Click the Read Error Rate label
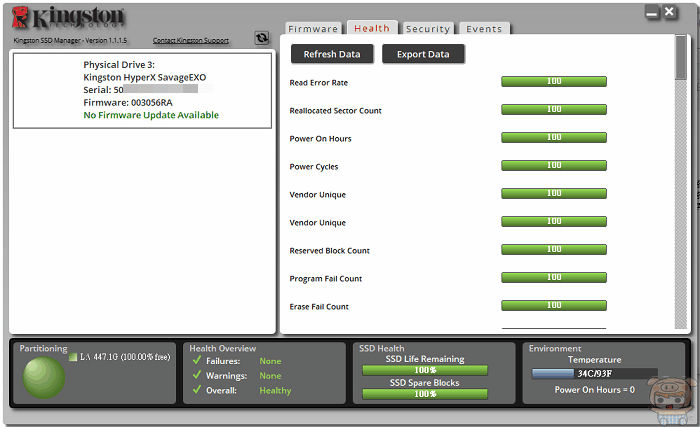The height and width of the screenshot is (427, 700). tap(318, 83)
